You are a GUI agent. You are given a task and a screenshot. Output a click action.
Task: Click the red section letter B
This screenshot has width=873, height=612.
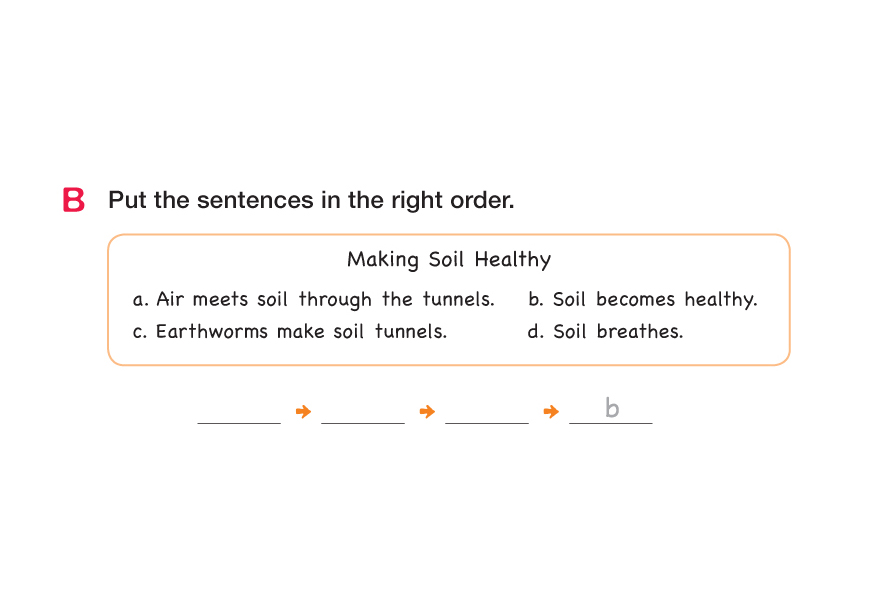73,200
